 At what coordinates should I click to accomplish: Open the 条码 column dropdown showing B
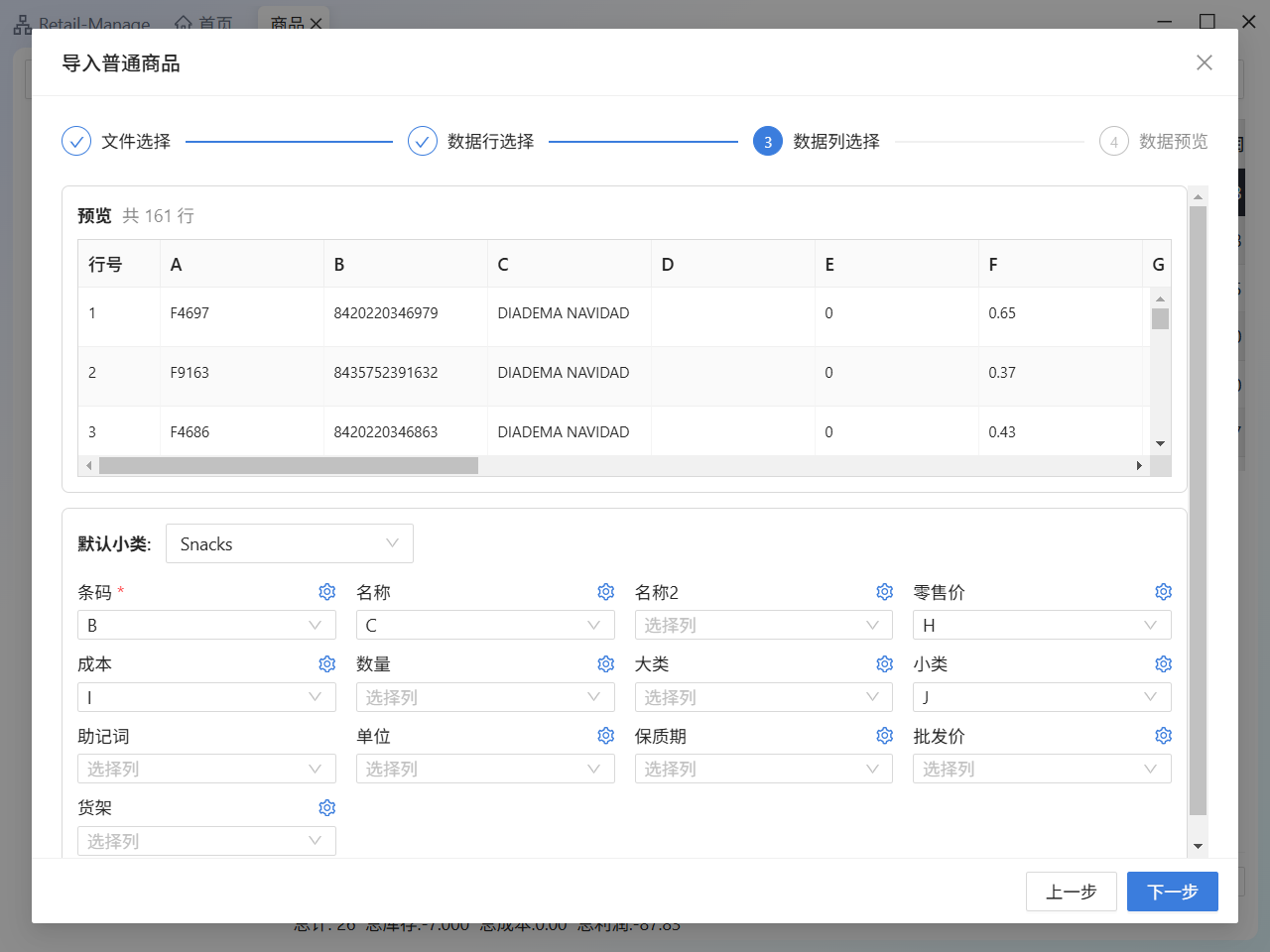[x=206, y=626]
